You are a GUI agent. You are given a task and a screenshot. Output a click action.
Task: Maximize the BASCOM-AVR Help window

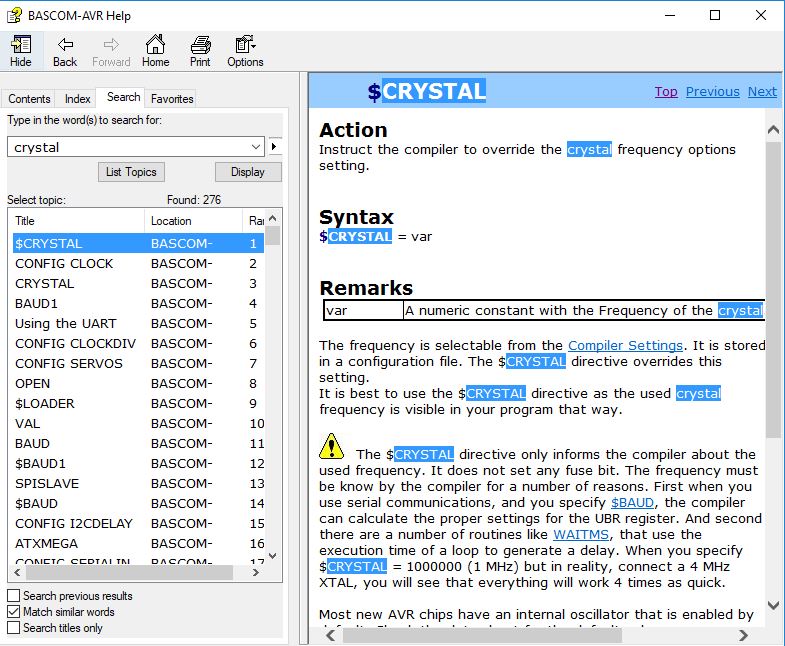pyautogui.click(x=715, y=15)
